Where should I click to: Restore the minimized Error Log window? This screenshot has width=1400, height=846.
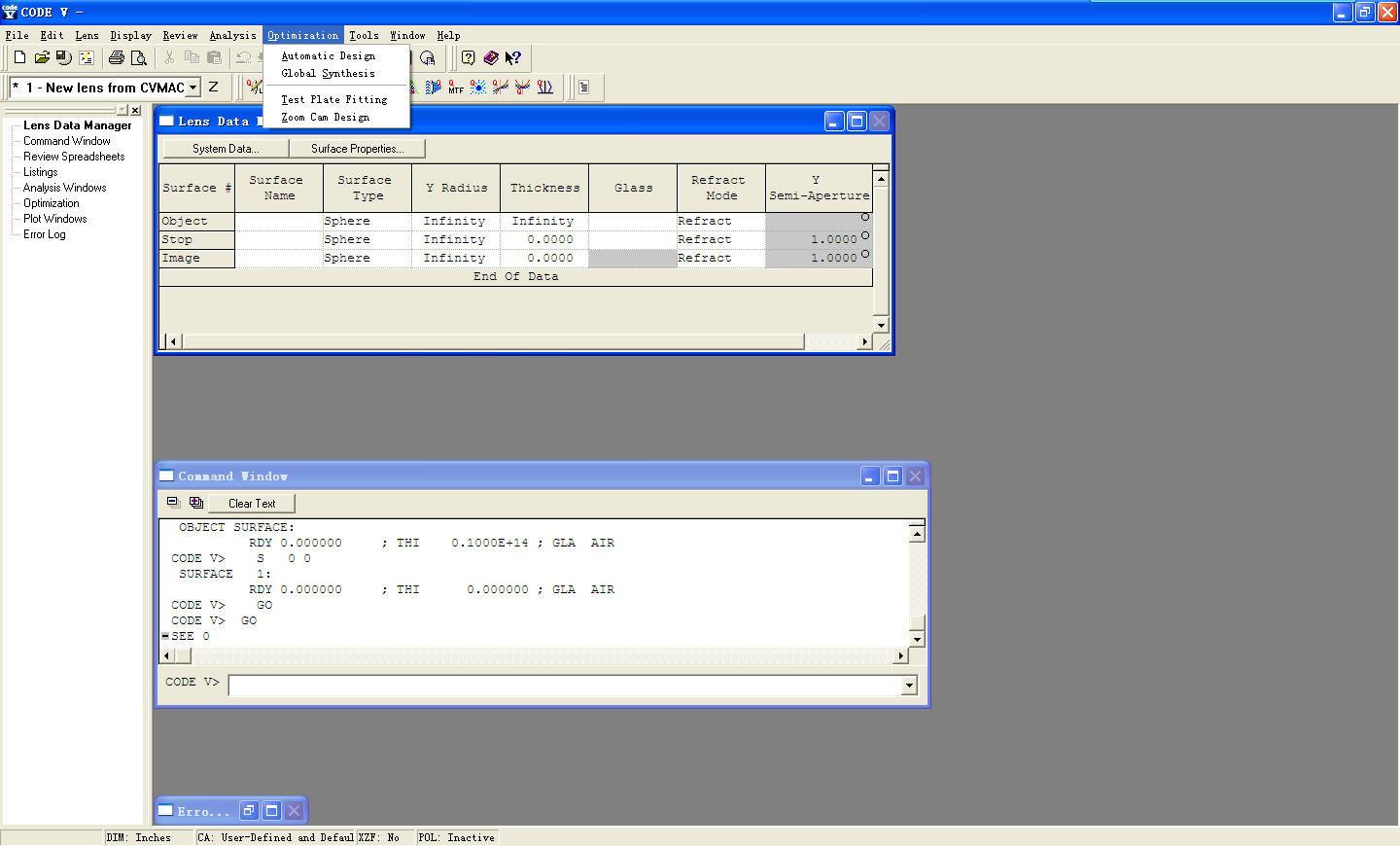[x=249, y=810]
